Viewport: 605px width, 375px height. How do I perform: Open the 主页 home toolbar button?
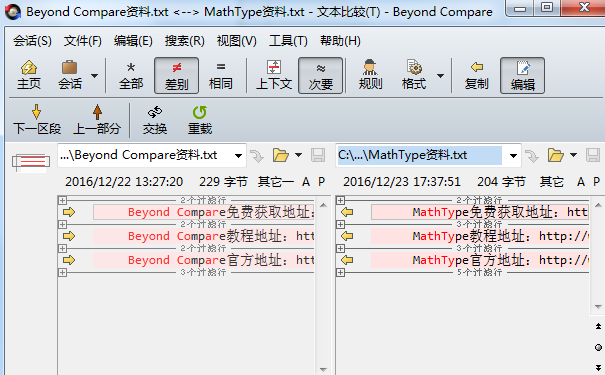(x=29, y=75)
